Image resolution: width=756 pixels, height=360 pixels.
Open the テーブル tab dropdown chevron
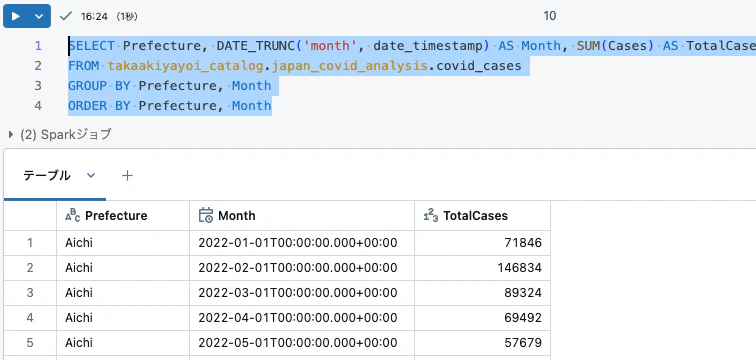91,176
